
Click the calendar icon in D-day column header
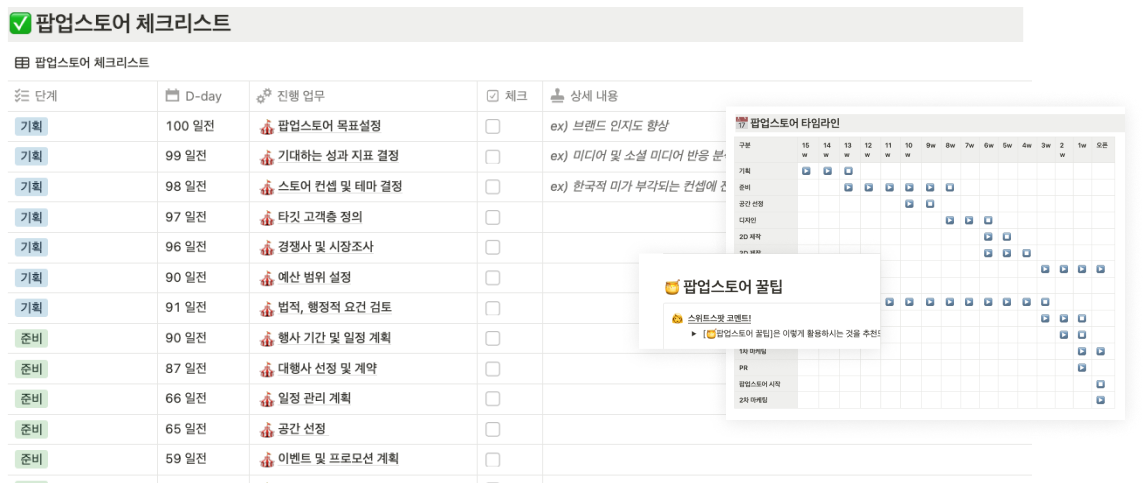tap(172, 96)
